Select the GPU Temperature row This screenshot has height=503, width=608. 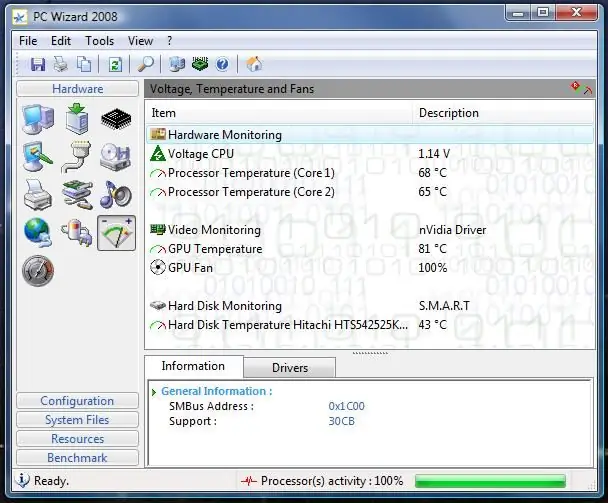point(370,249)
